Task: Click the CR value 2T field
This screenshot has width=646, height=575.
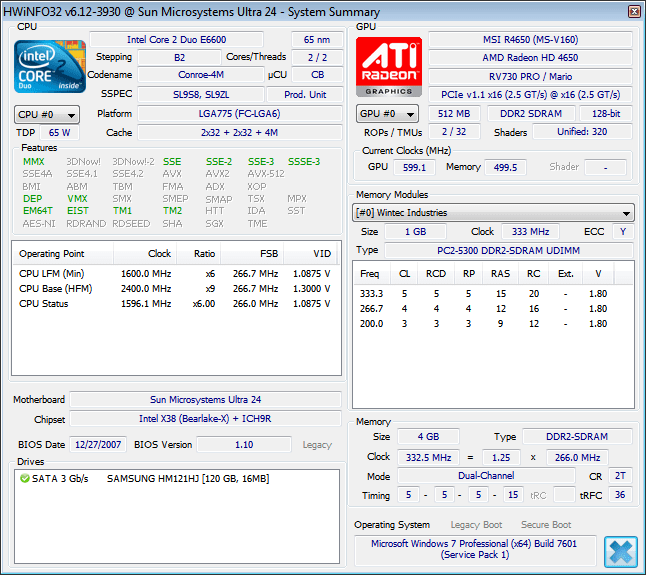Action: (x=620, y=476)
